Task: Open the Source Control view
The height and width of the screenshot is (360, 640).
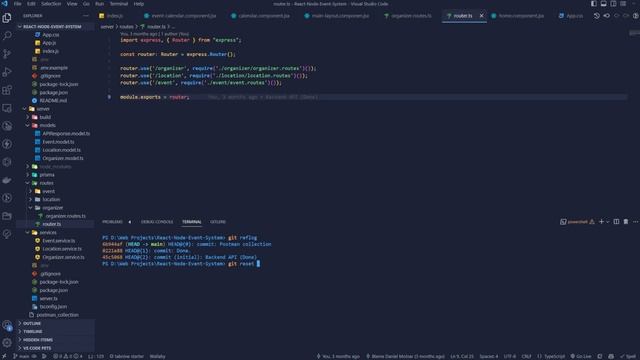Action: [7, 54]
